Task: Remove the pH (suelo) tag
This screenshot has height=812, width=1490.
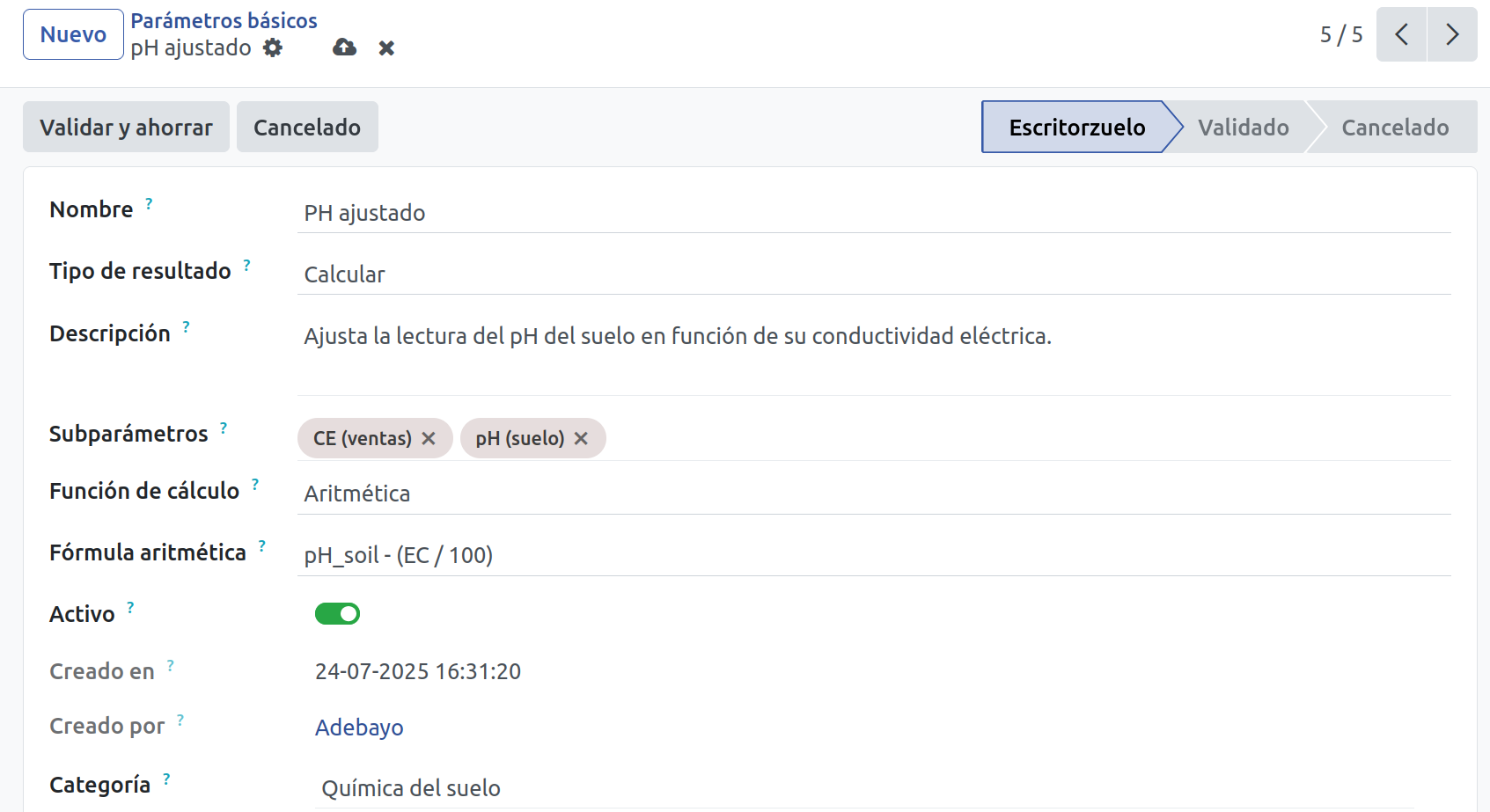Action: tap(581, 438)
